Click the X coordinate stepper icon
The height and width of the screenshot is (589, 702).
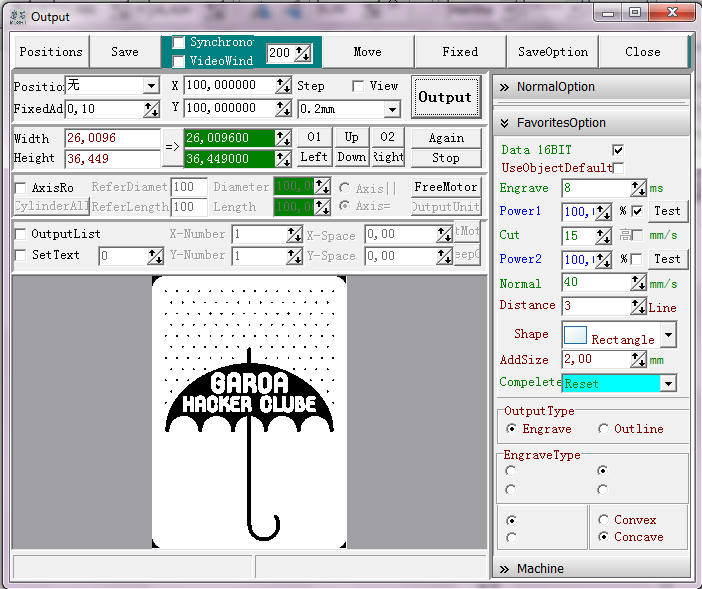(x=283, y=85)
